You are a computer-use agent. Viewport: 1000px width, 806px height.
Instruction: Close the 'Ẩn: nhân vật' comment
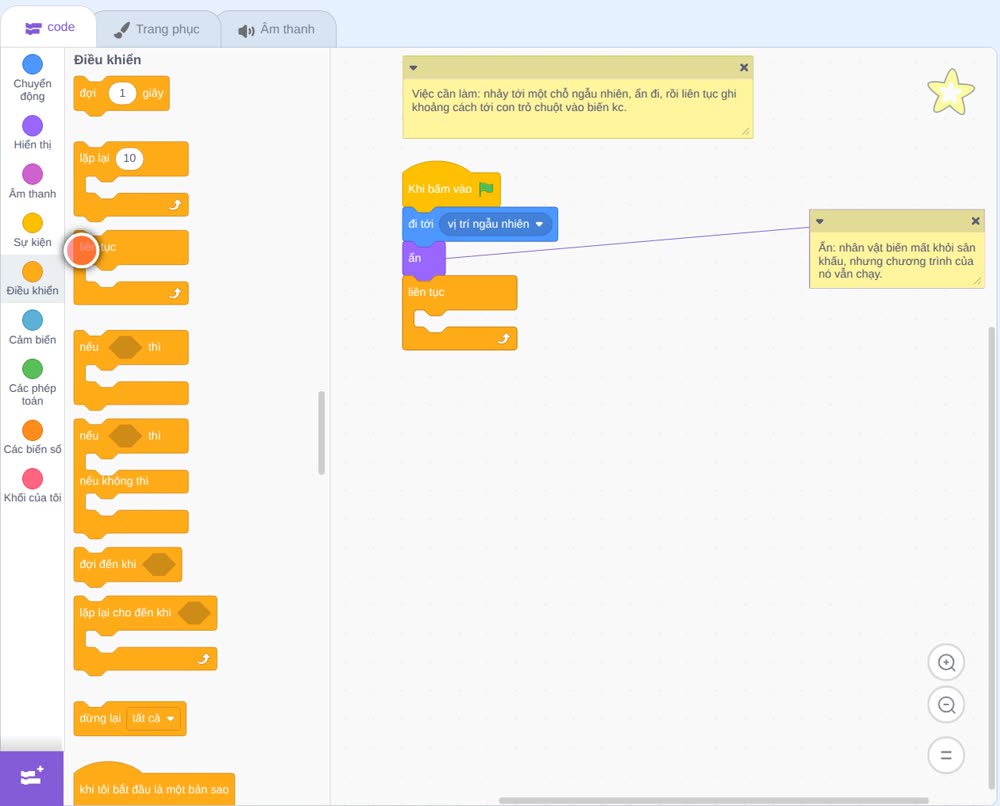point(975,221)
